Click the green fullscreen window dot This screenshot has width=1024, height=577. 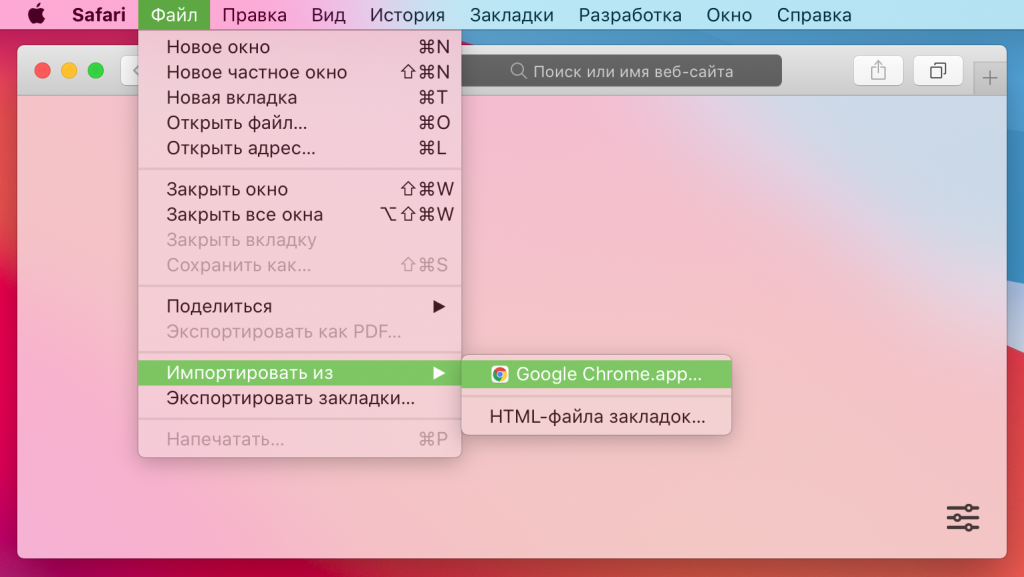pos(96,71)
